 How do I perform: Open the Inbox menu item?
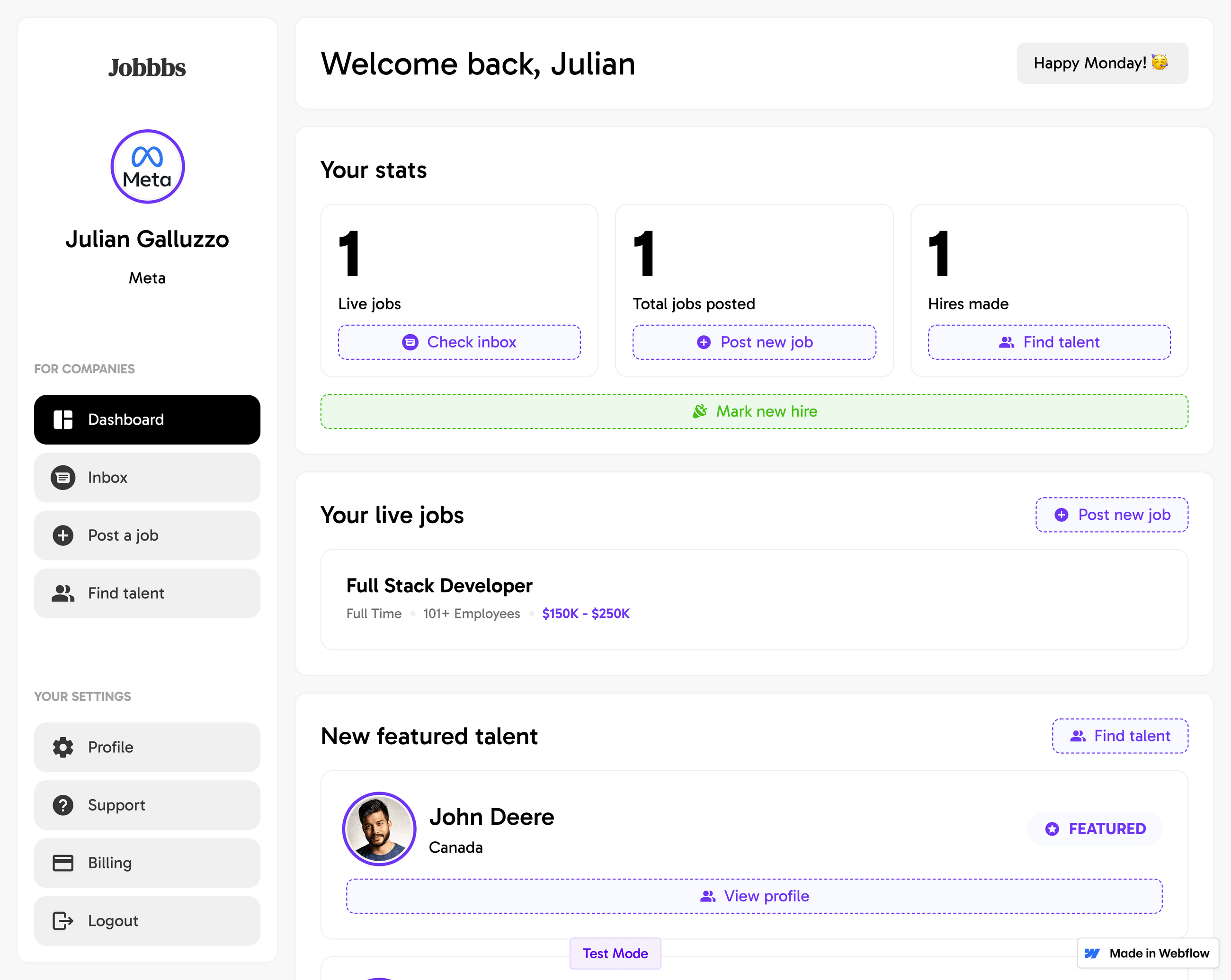point(147,478)
